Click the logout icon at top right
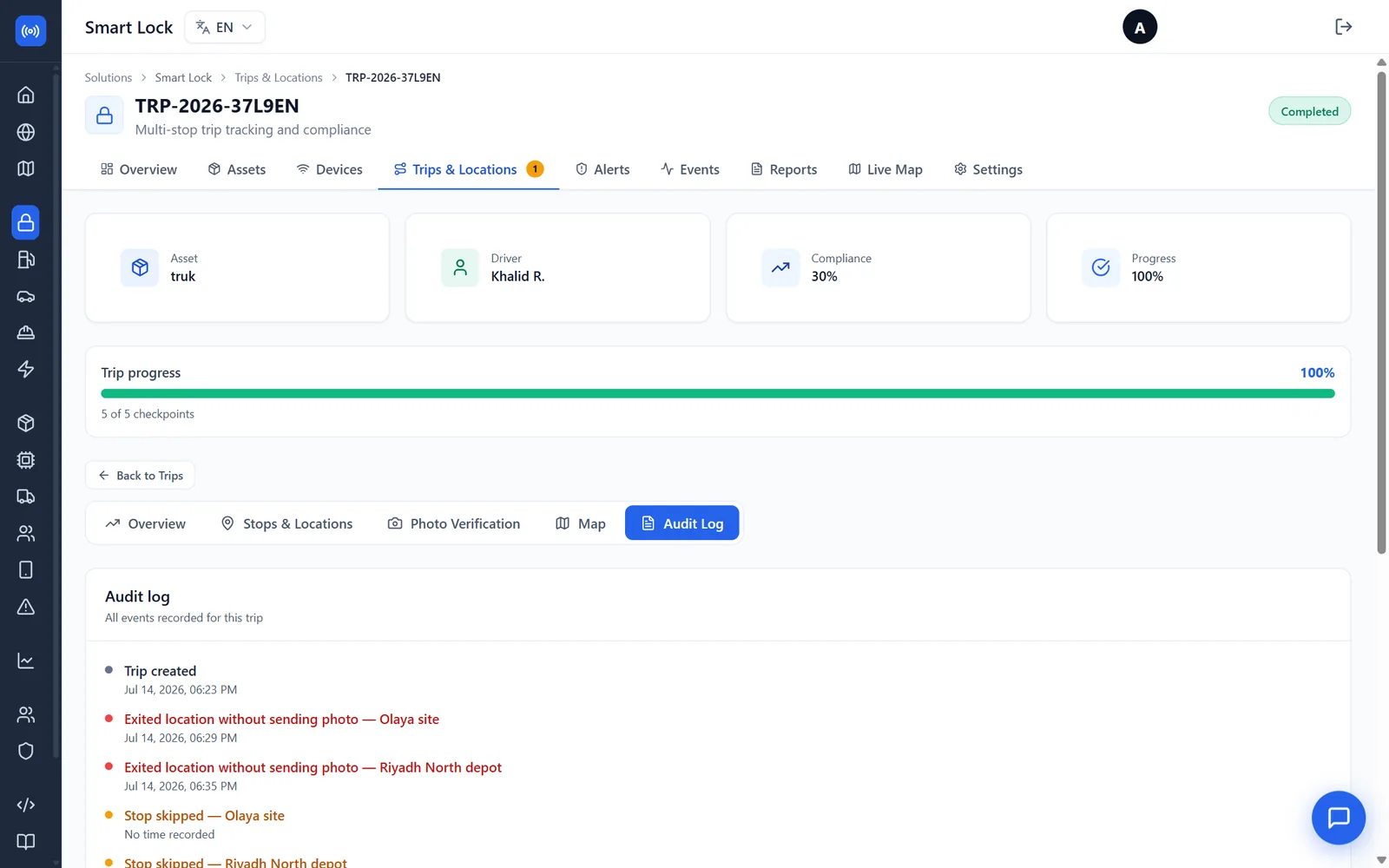 click(x=1343, y=27)
